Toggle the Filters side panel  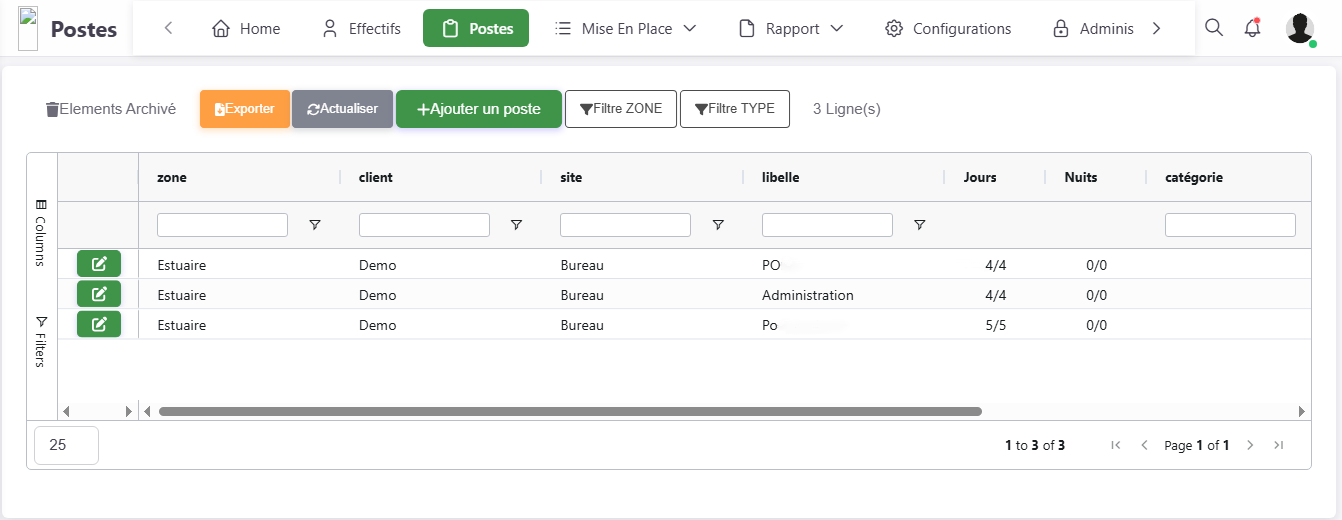(41, 341)
